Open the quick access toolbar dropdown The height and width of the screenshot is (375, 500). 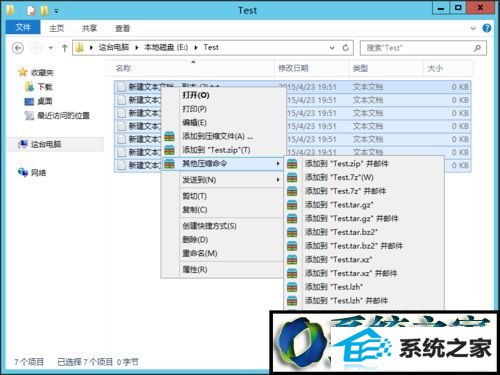point(56,11)
